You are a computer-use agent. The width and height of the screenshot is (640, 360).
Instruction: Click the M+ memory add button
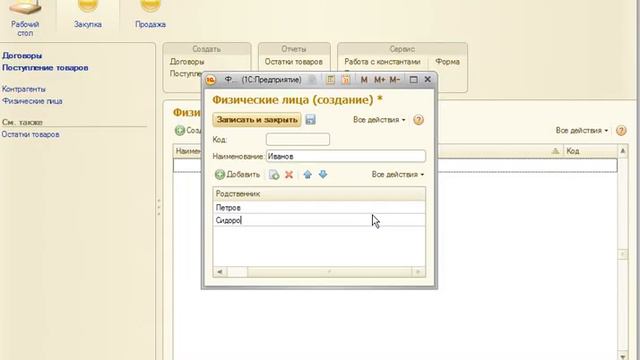tap(379, 80)
